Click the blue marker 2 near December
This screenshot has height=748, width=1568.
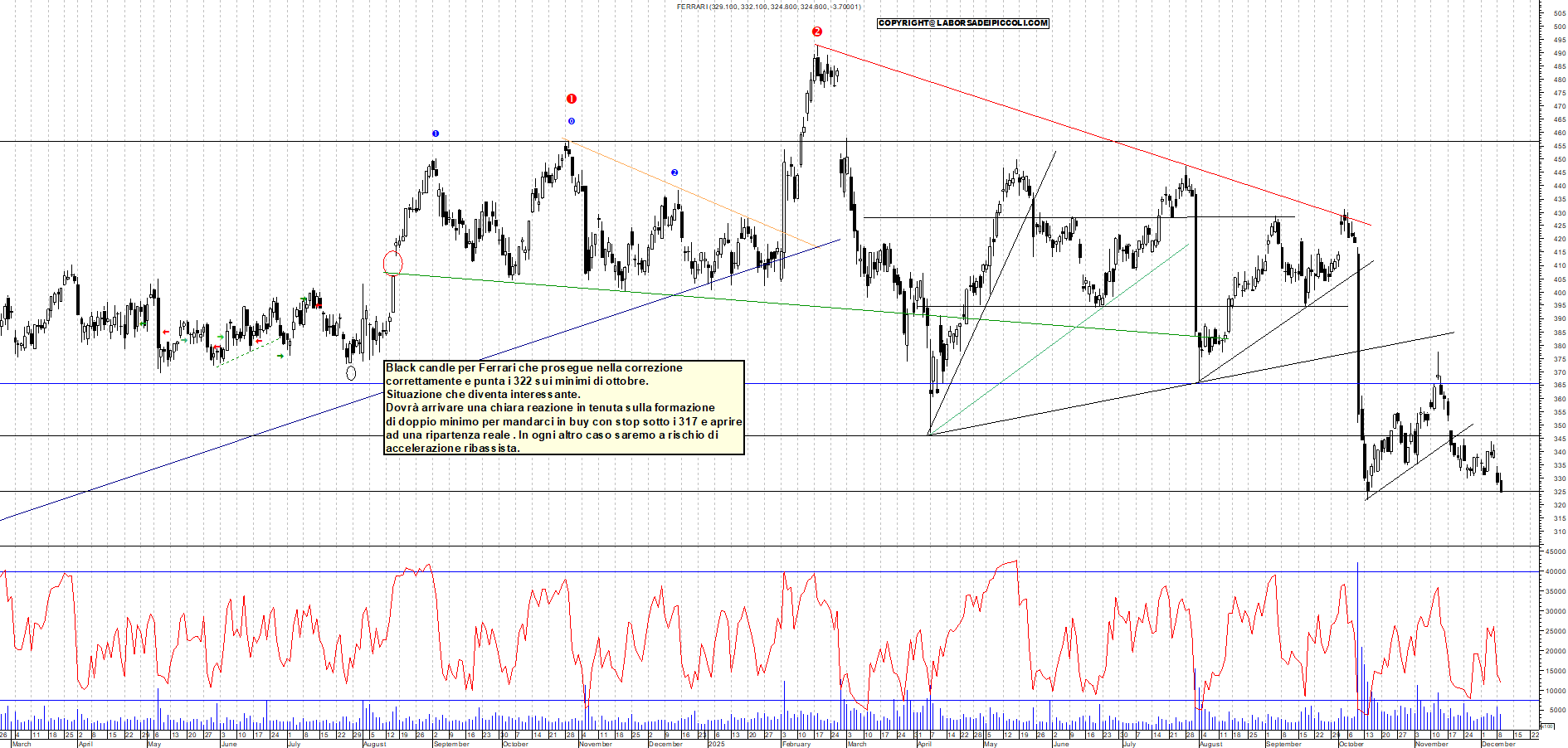(x=674, y=172)
